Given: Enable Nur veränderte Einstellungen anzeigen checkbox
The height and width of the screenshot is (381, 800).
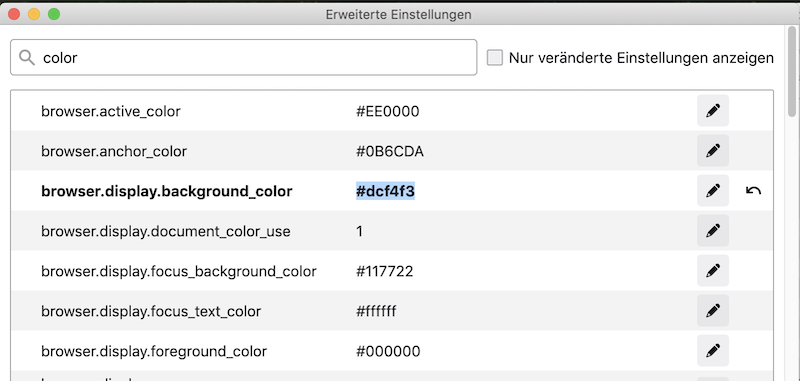Looking at the screenshot, I should click(494, 58).
